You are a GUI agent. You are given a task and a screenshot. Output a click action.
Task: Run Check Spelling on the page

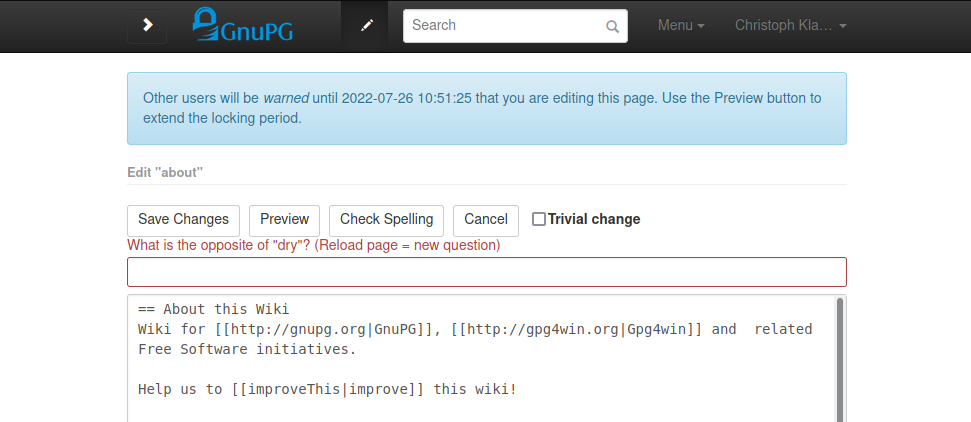click(386, 220)
